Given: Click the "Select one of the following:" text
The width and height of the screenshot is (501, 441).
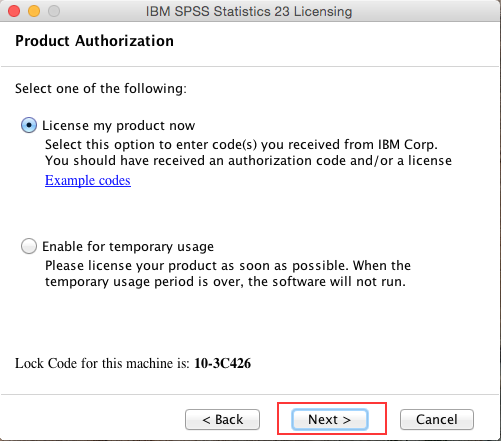Looking at the screenshot, I should (101, 89).
